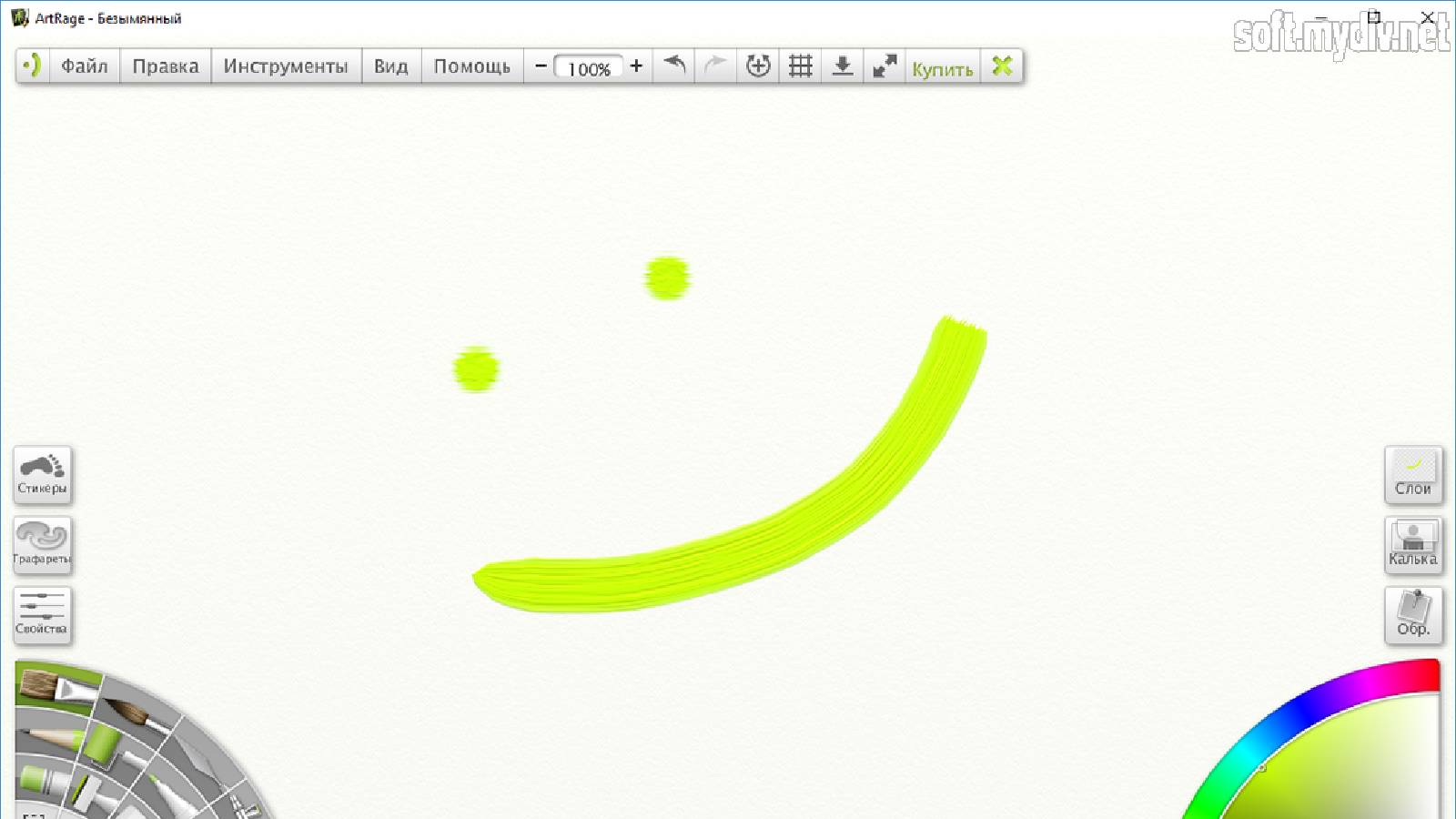Screen dimensions: 1456x819
Task: Open the Инструменты menu
Action: 286,66
